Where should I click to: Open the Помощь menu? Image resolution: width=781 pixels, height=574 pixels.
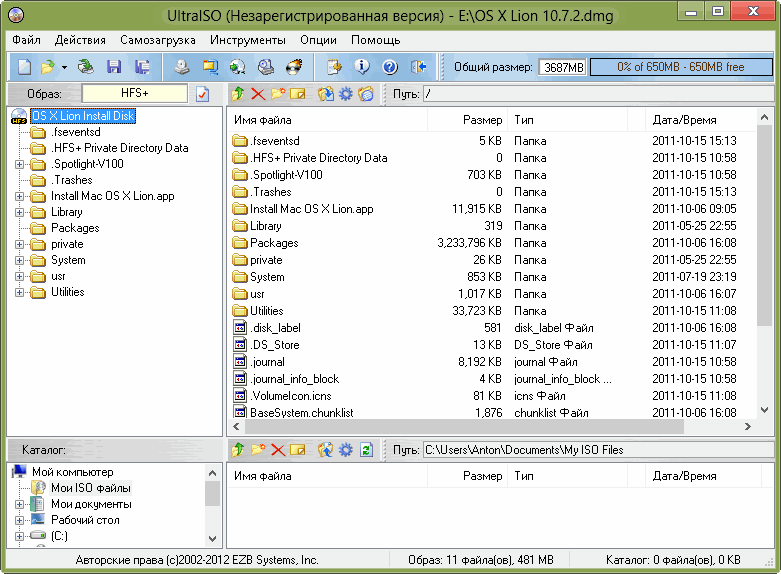(376, 40)
